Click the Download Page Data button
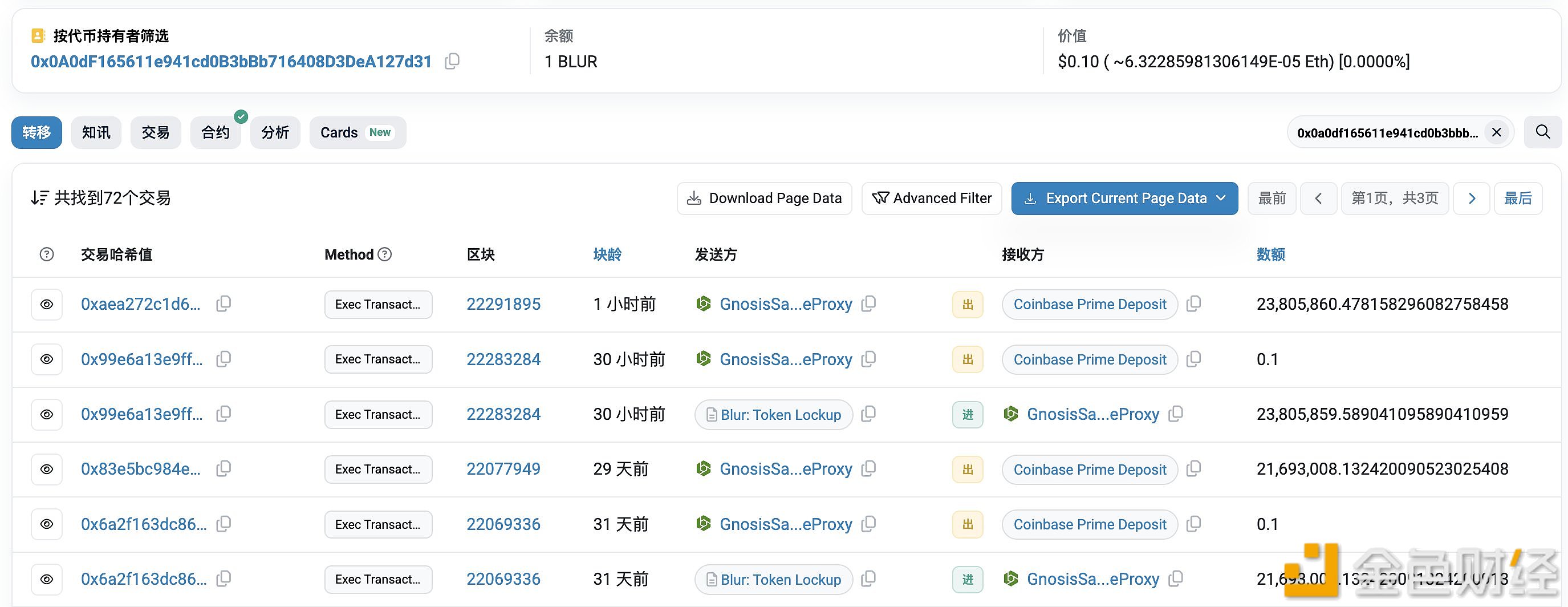 [x=764, y=198]
